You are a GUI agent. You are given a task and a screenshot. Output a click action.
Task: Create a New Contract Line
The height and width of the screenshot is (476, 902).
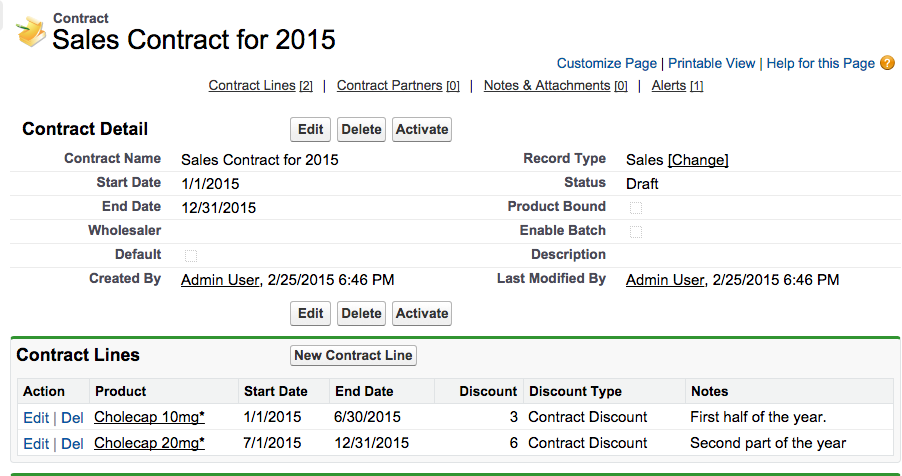click(x=354, y=356)
